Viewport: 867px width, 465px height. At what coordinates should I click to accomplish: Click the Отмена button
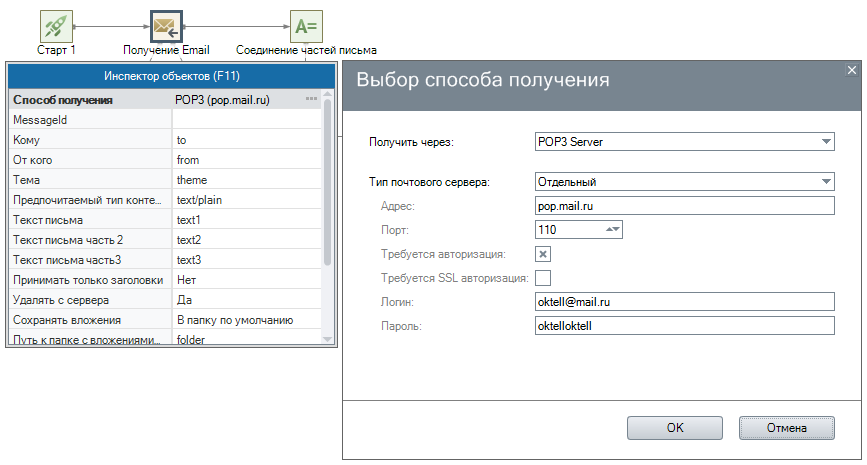[786, 427]
